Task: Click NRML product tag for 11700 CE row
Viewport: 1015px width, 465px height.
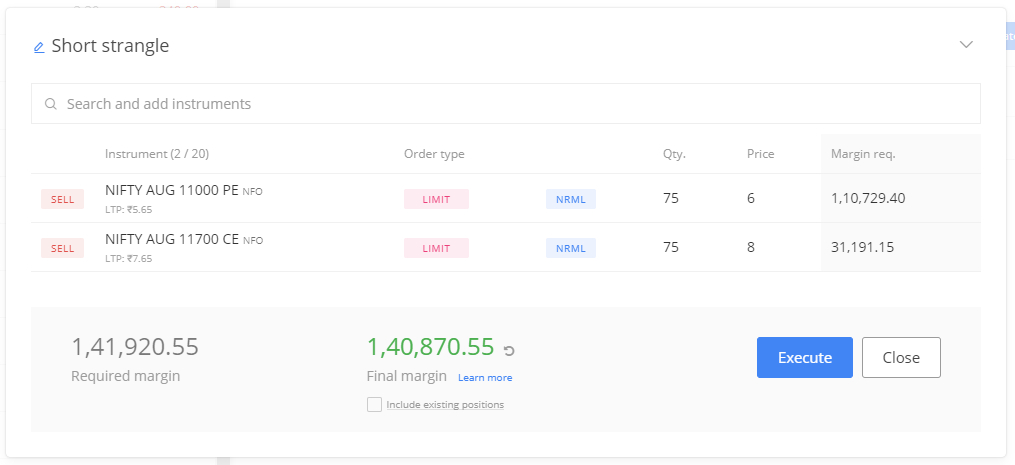Action: pyautogui.click(x=570, y=248)
